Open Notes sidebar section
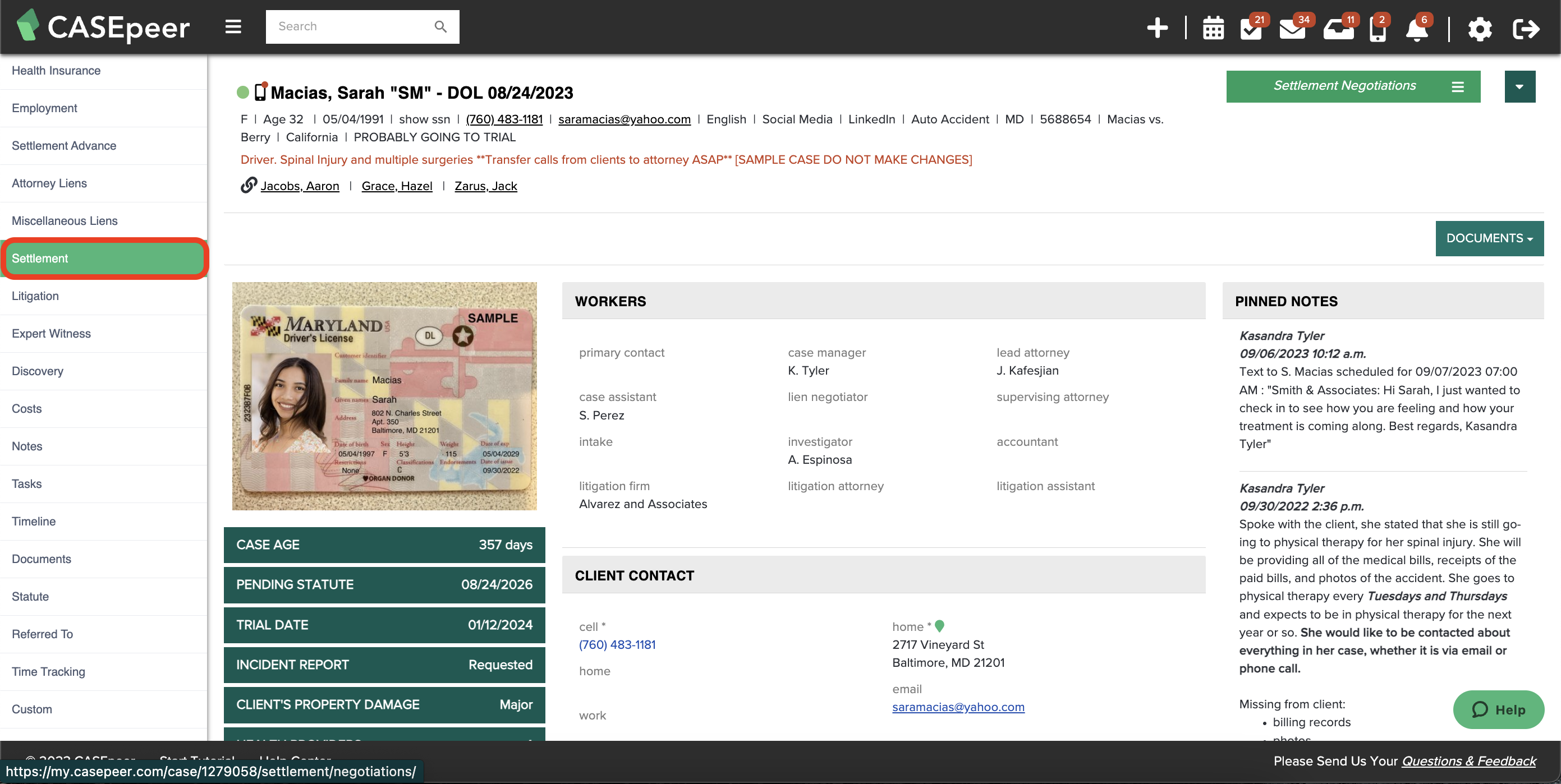Viewport: 1561px width, 784px height. coord(104,446)
